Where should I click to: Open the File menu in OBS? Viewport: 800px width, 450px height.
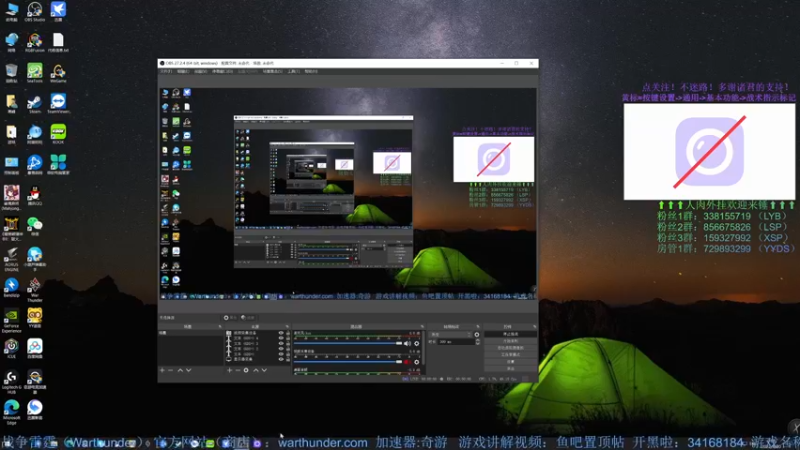click(166, 71)
